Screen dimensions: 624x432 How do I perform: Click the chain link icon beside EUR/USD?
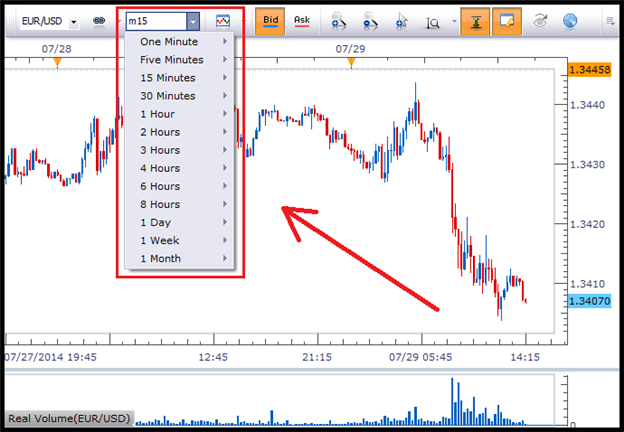99,21
